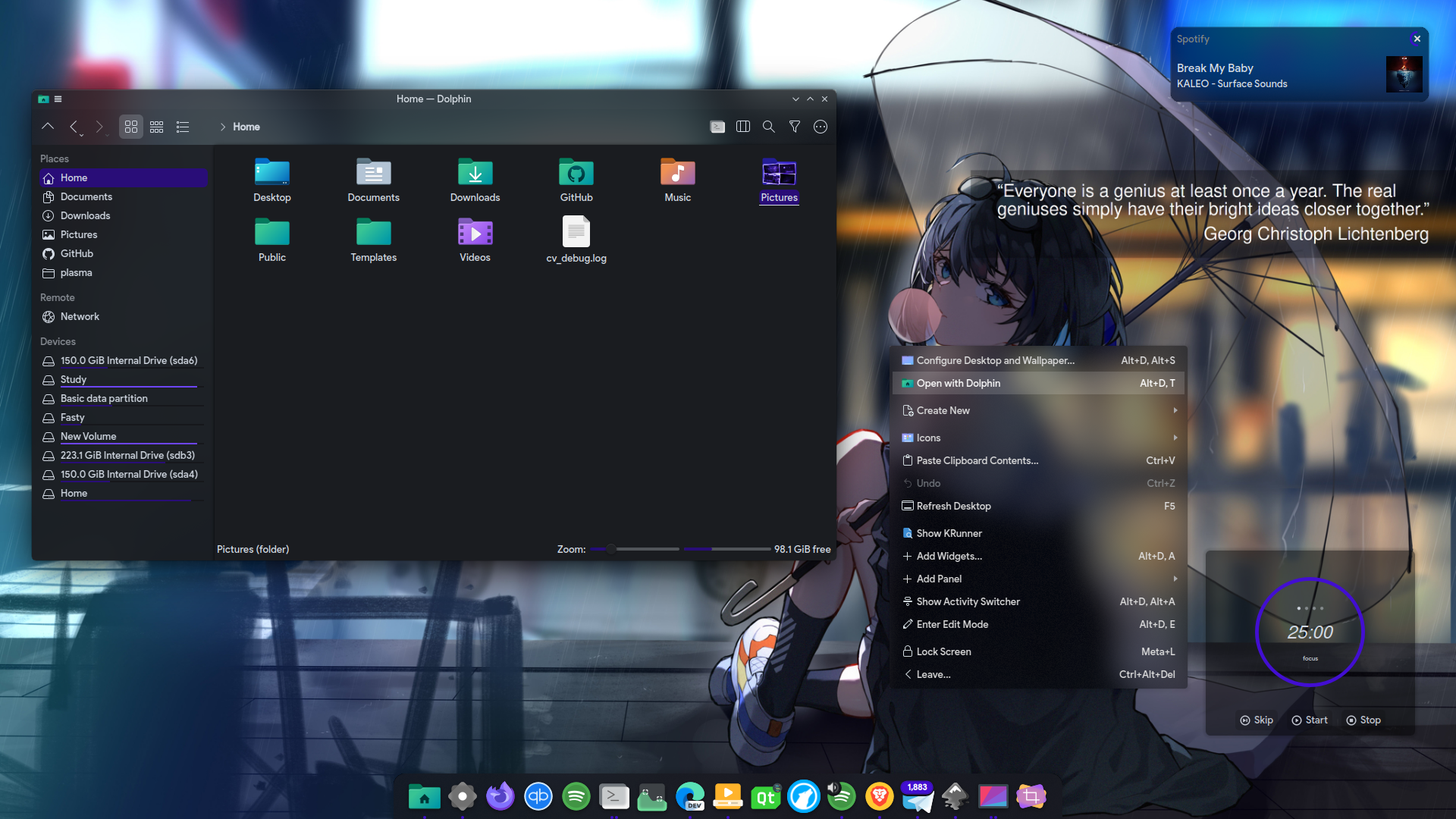Launch Brave browser from the dock
Screen dimensions: 1456x819
[880, 796]
